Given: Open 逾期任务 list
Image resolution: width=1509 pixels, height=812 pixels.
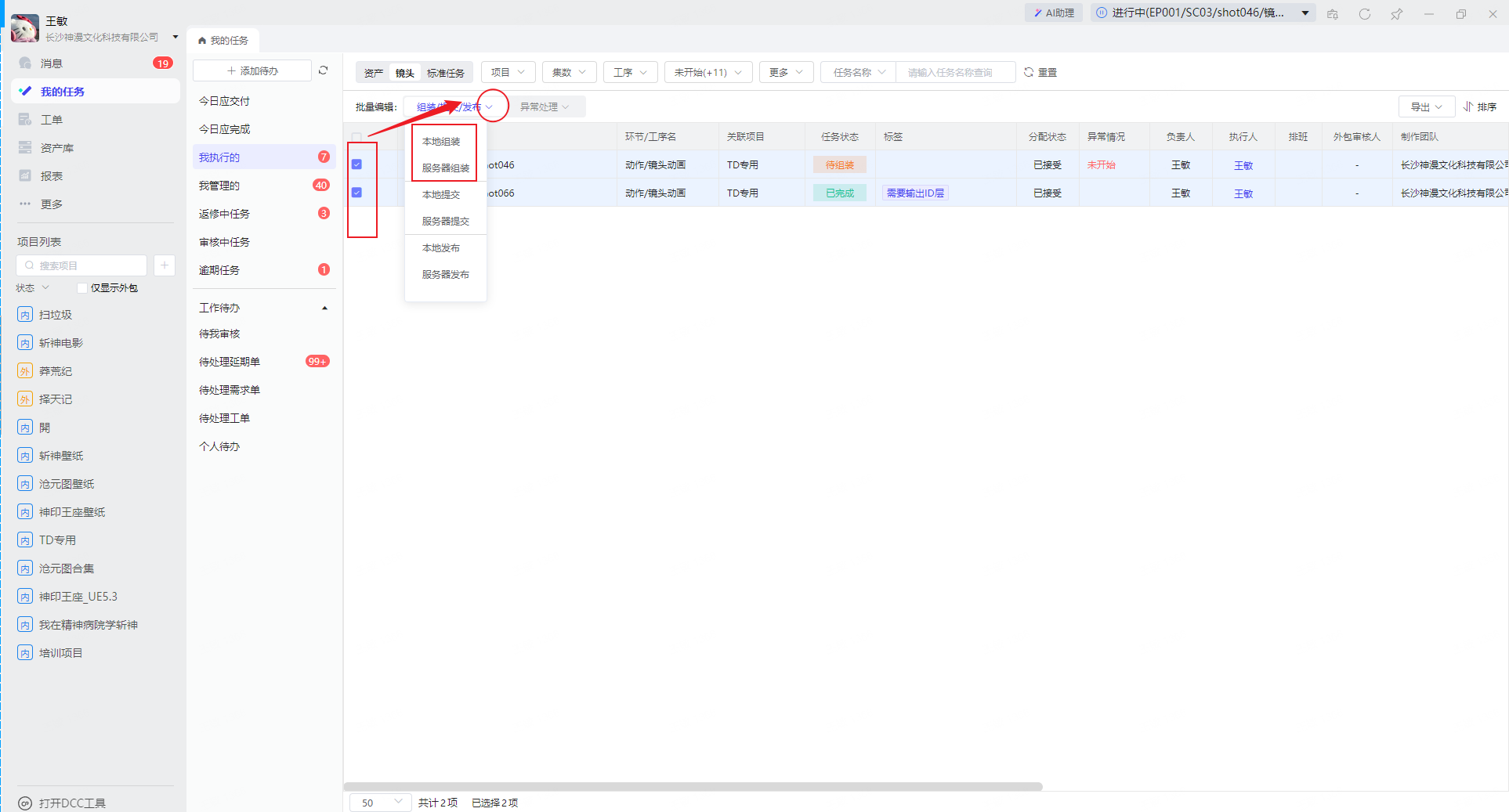Looking at the screenshot, I should (263, 270).
